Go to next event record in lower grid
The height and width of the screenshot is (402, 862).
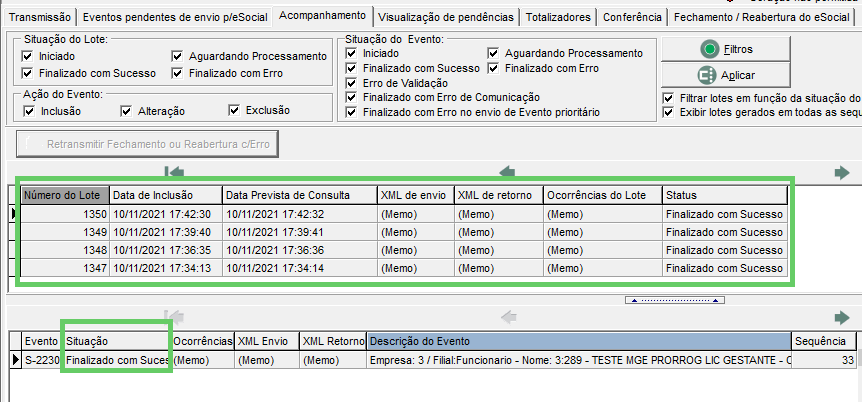[842, 317]
